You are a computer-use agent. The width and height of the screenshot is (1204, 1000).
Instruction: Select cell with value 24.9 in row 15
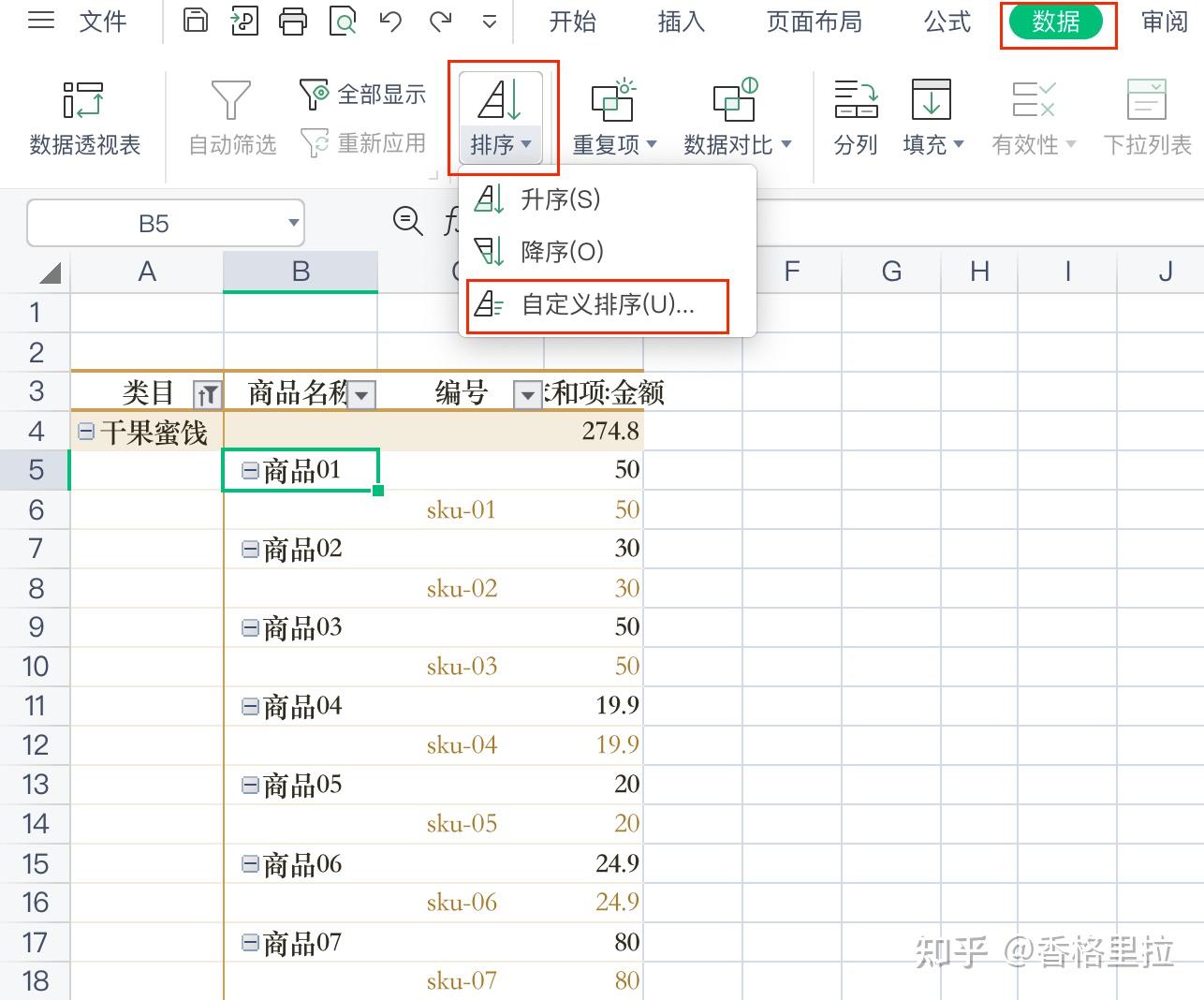(x=594, y=863)
